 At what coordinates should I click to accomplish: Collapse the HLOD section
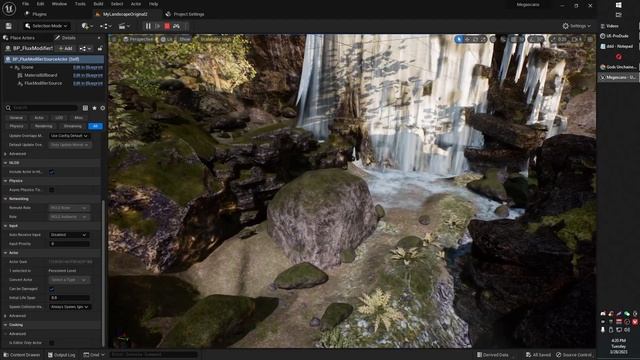tap(5, 163)
